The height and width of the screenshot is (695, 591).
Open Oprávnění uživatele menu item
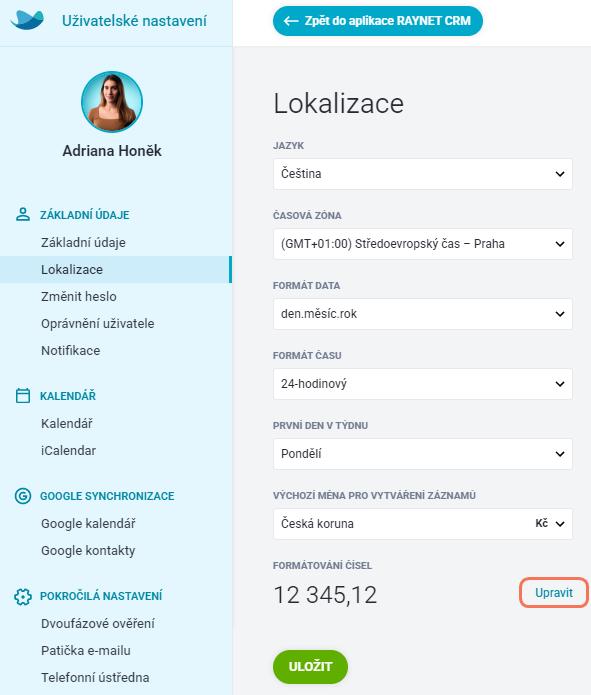tap(98, 324)
